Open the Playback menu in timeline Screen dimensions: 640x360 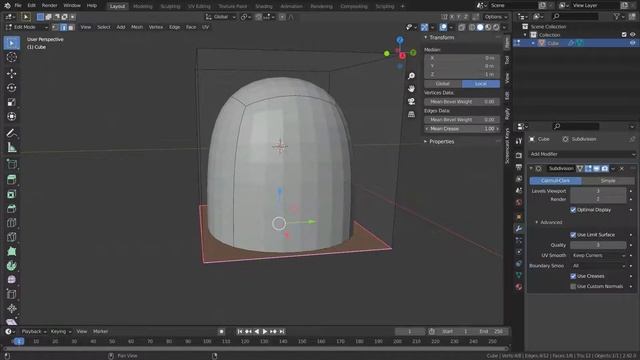(x=33, y=331)
